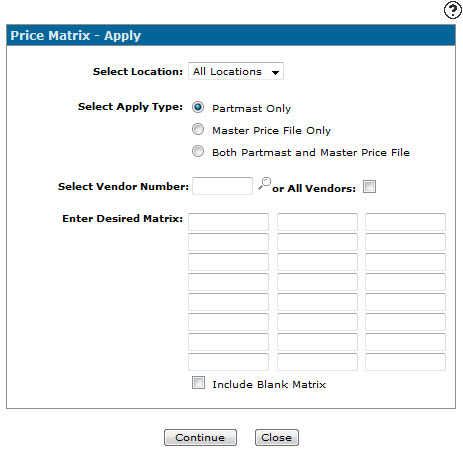Choose Master Price File Only option

198,129
